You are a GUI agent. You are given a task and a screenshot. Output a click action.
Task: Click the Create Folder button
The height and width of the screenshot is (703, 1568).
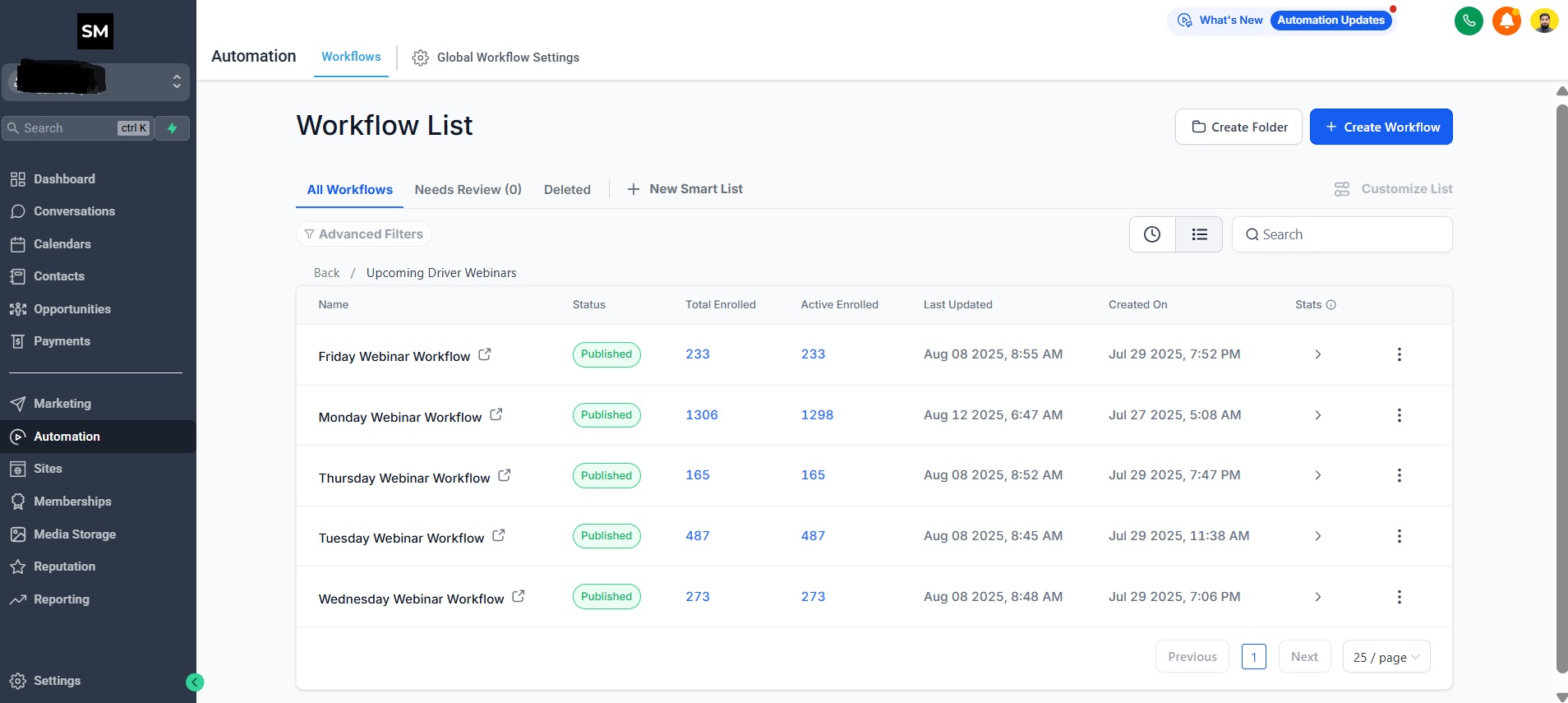point(1238,127)
